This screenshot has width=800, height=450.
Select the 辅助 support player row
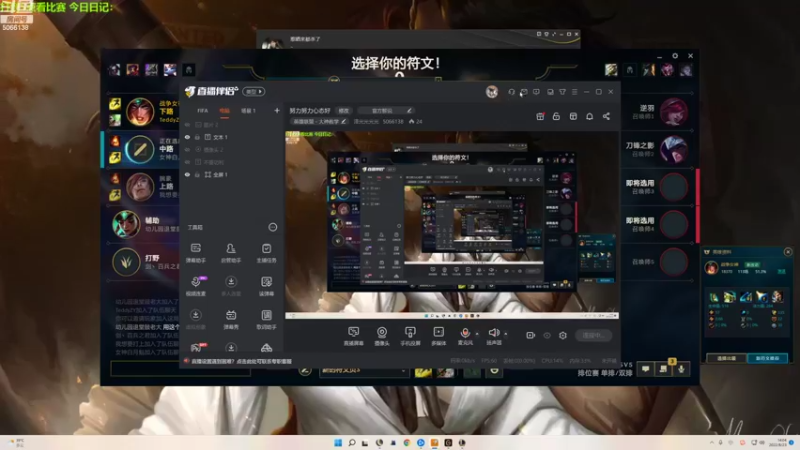(143, 224)
